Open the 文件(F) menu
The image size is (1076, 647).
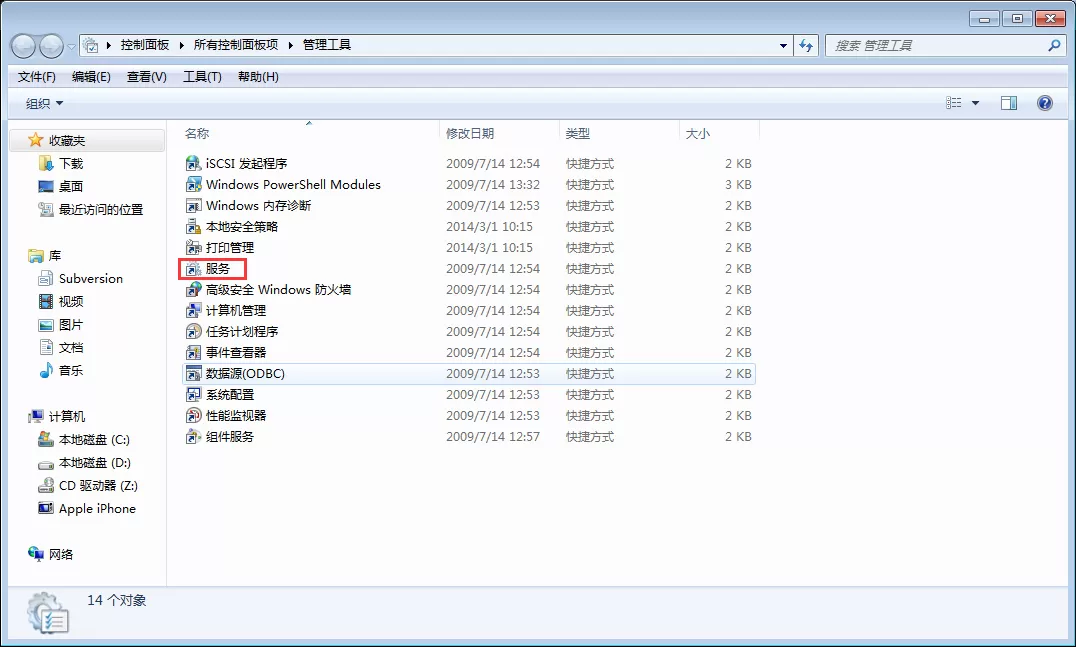click(36, 77)
